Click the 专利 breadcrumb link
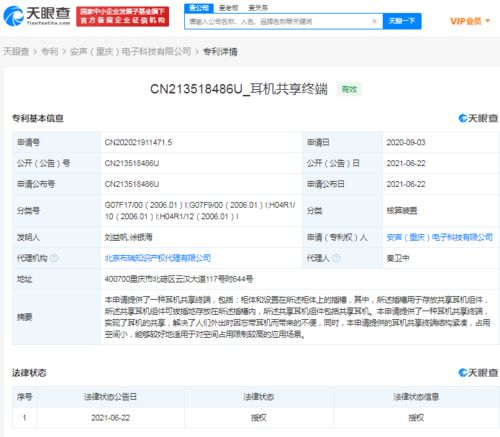500x437 pixels. click(50, 52)
